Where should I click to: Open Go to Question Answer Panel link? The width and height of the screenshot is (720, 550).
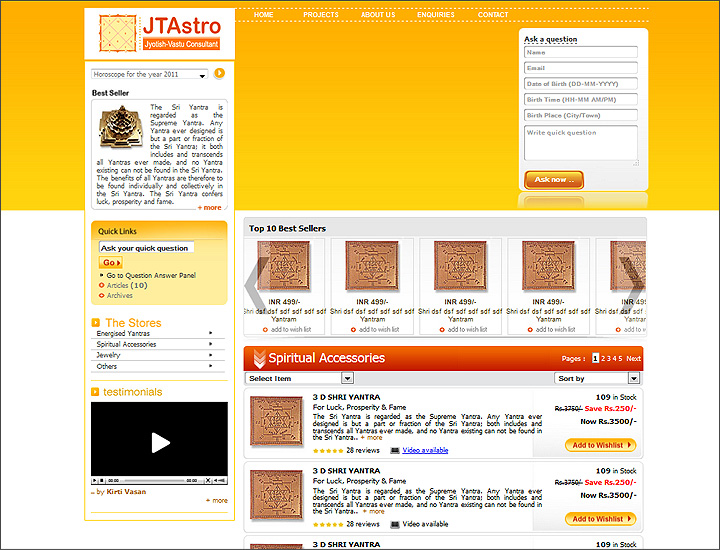[x=151, y=275]
